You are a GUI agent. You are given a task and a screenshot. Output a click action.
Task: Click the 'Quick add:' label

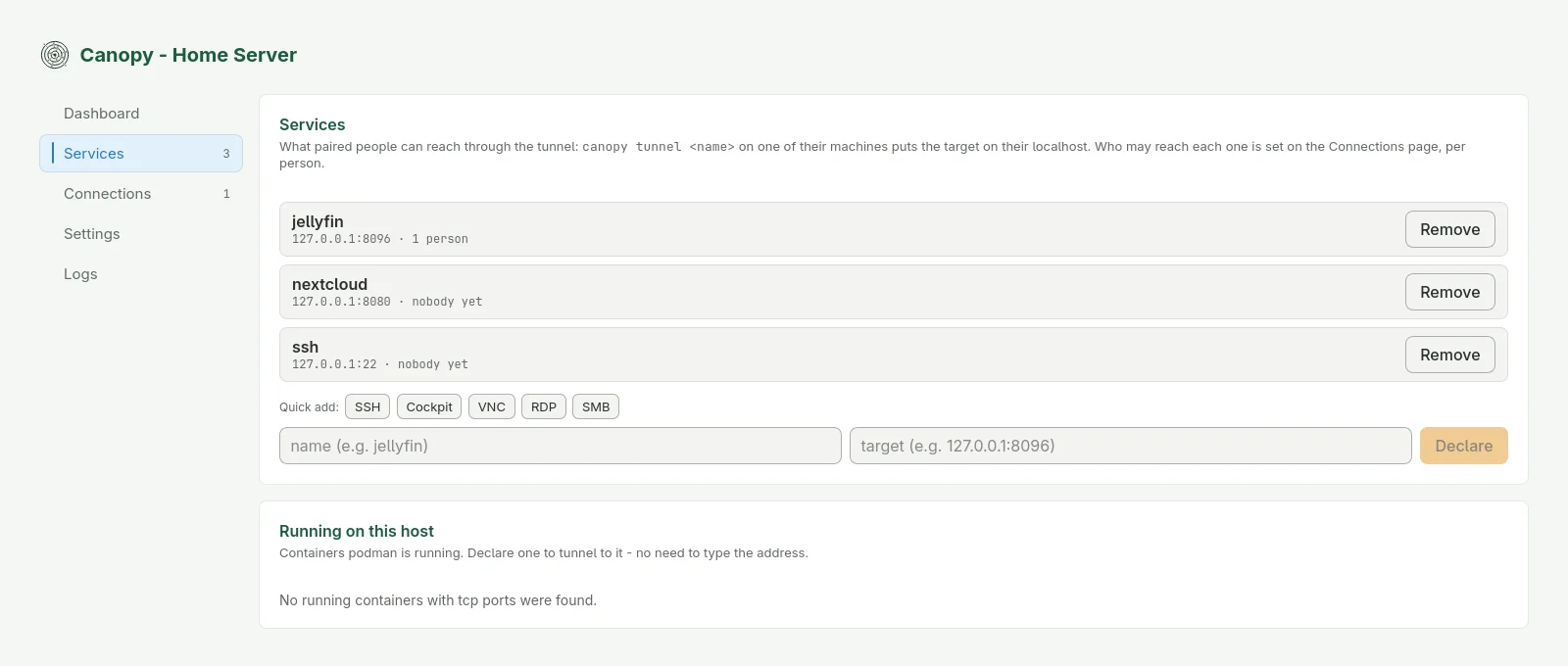tap(309, 407)
